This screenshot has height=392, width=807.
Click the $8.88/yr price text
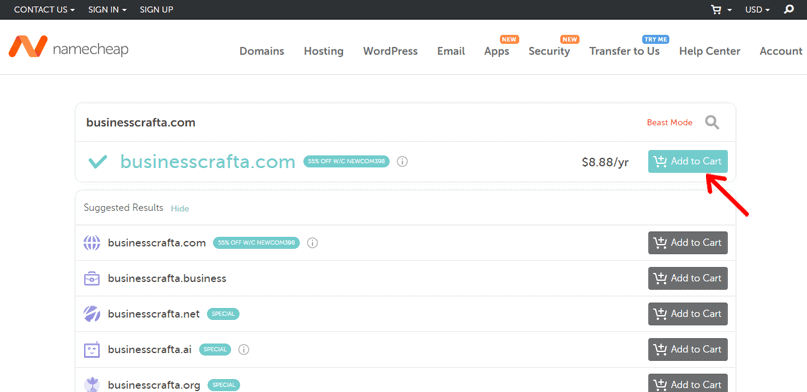click(605, 162)
